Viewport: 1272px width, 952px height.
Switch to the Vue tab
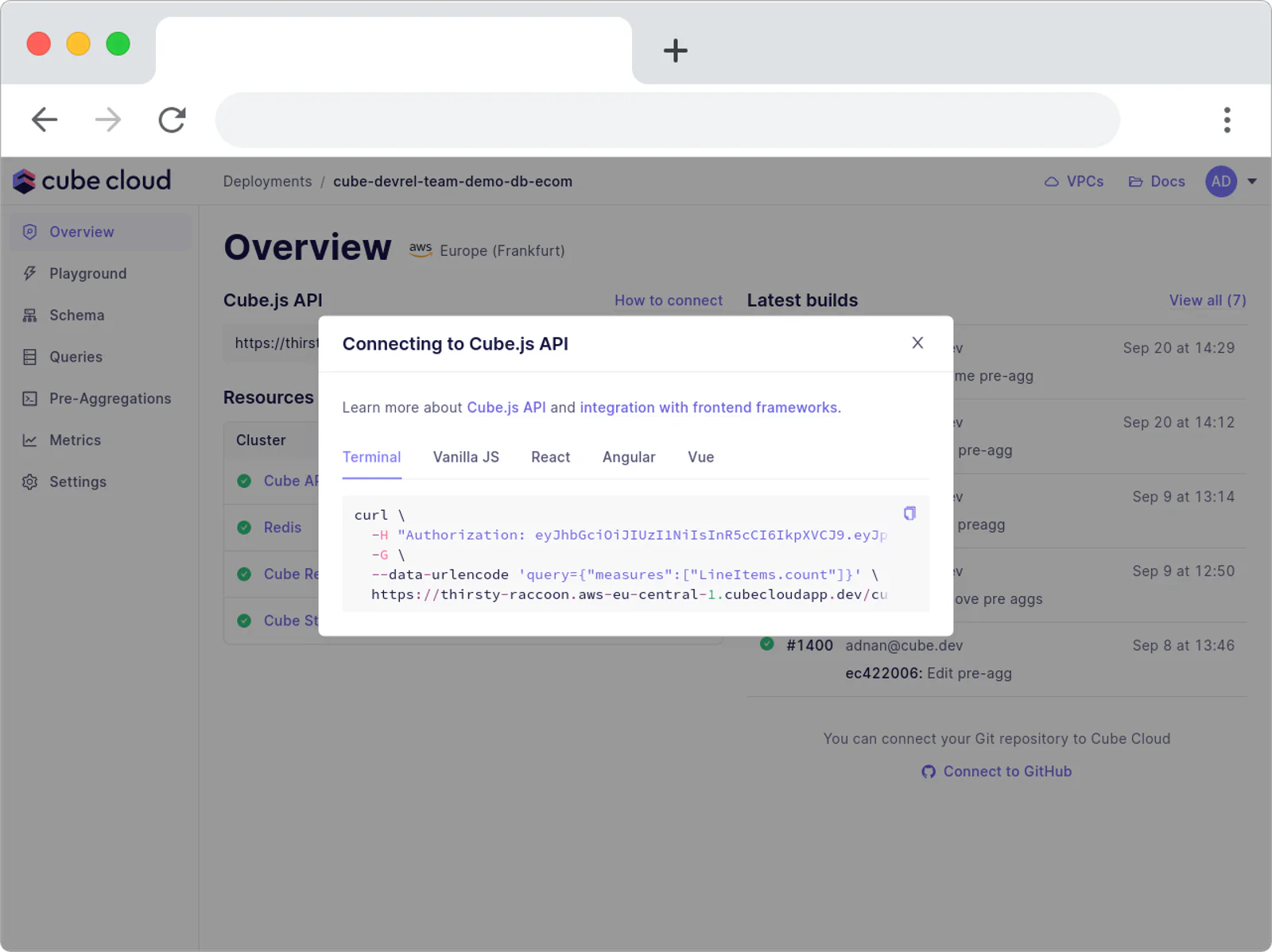700,458
